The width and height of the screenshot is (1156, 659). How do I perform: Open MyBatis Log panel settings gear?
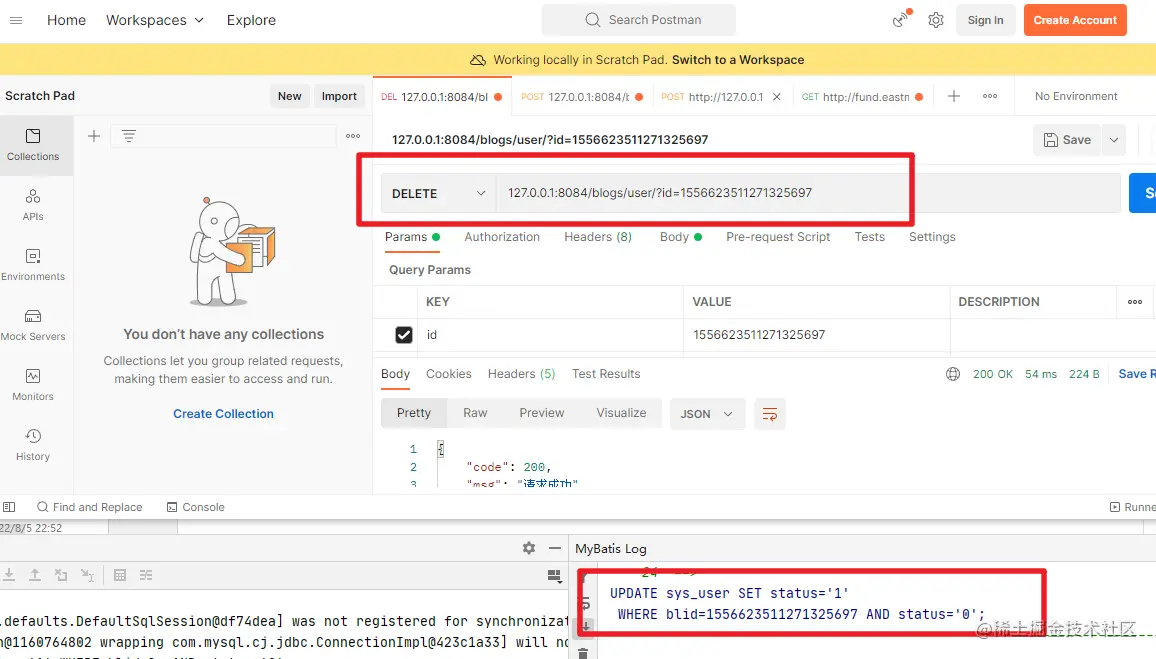pos(529,548)
